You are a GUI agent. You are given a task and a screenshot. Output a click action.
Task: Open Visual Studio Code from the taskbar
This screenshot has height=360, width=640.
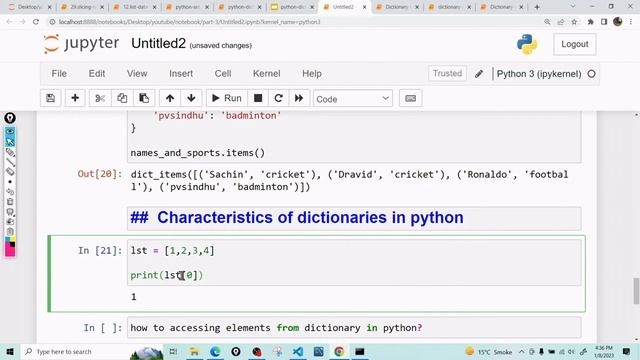[x=298, y=351]
